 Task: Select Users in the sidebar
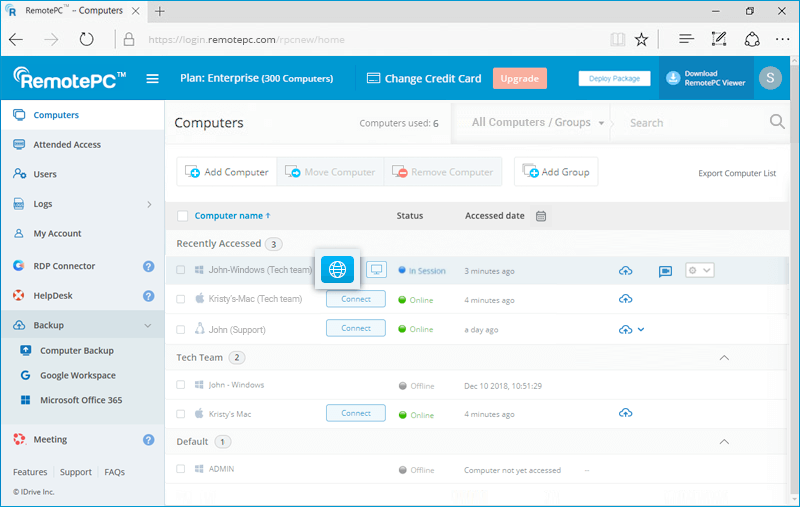tap(45, 174)
